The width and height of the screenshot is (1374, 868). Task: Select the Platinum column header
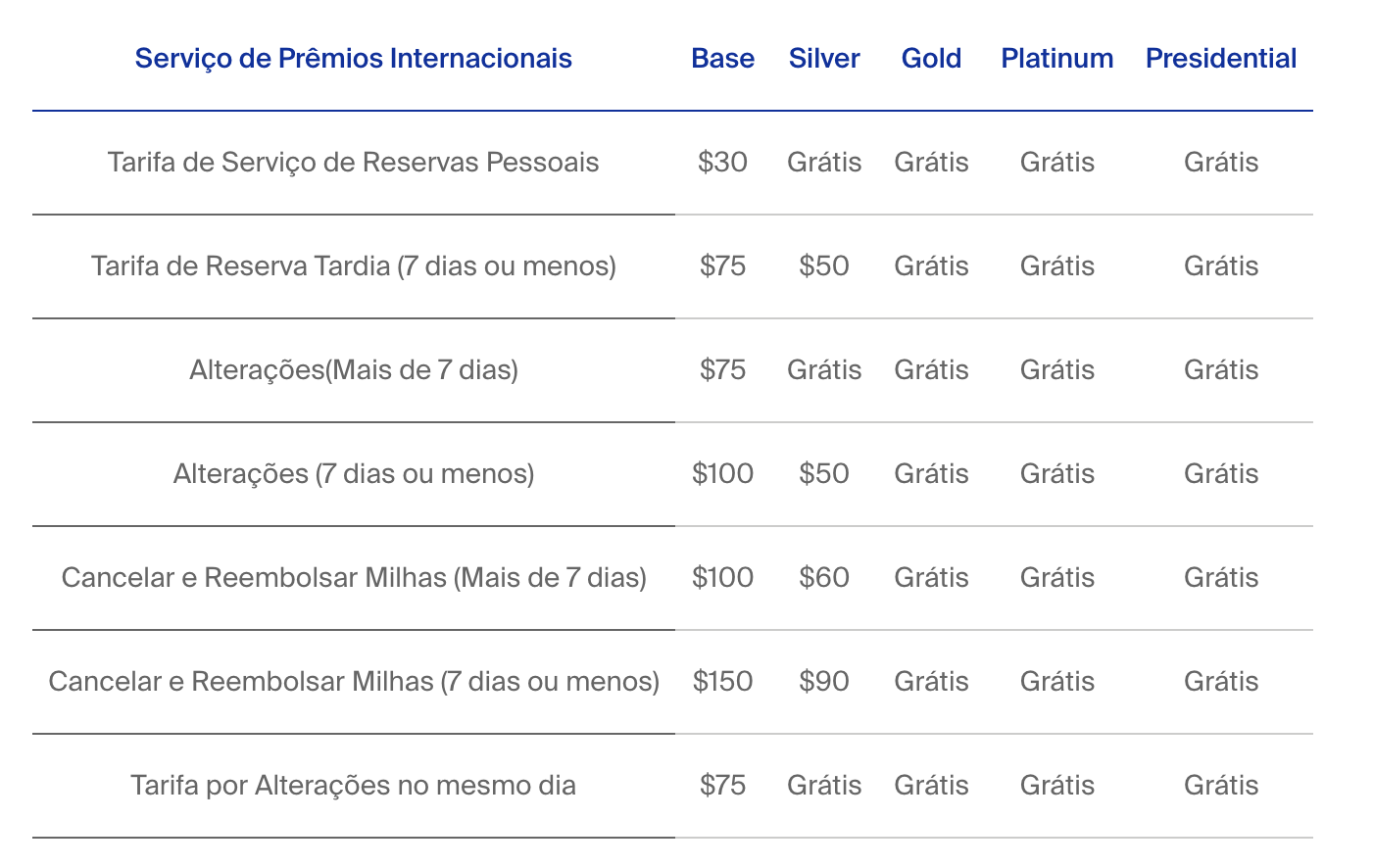pyautogui.click(x=1056, y=59)
